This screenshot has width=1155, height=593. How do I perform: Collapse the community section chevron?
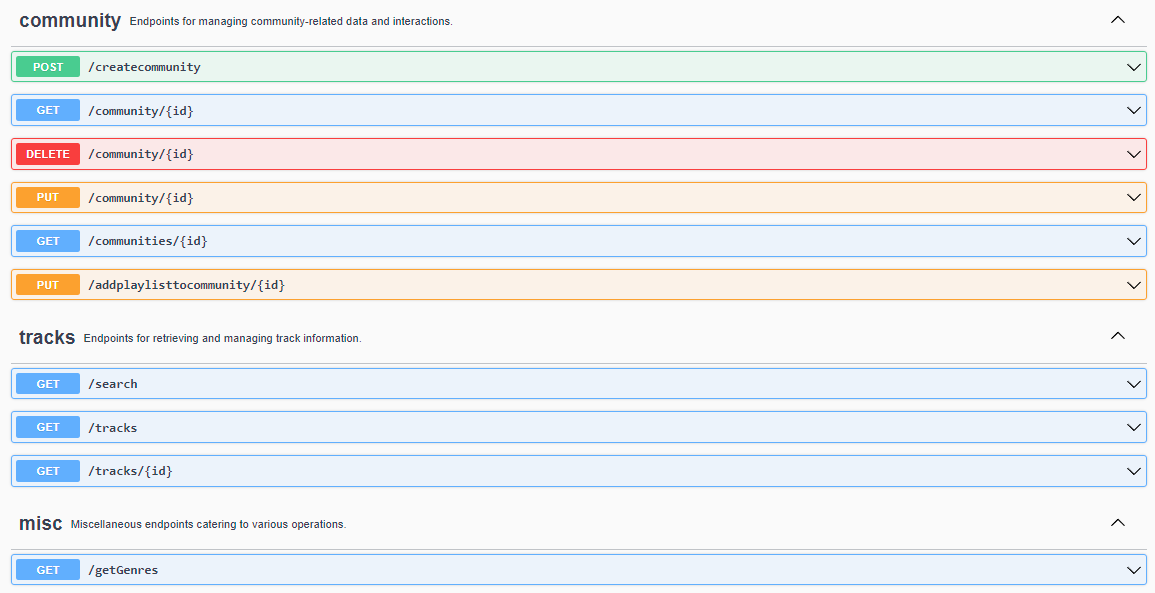[1118, 20]
